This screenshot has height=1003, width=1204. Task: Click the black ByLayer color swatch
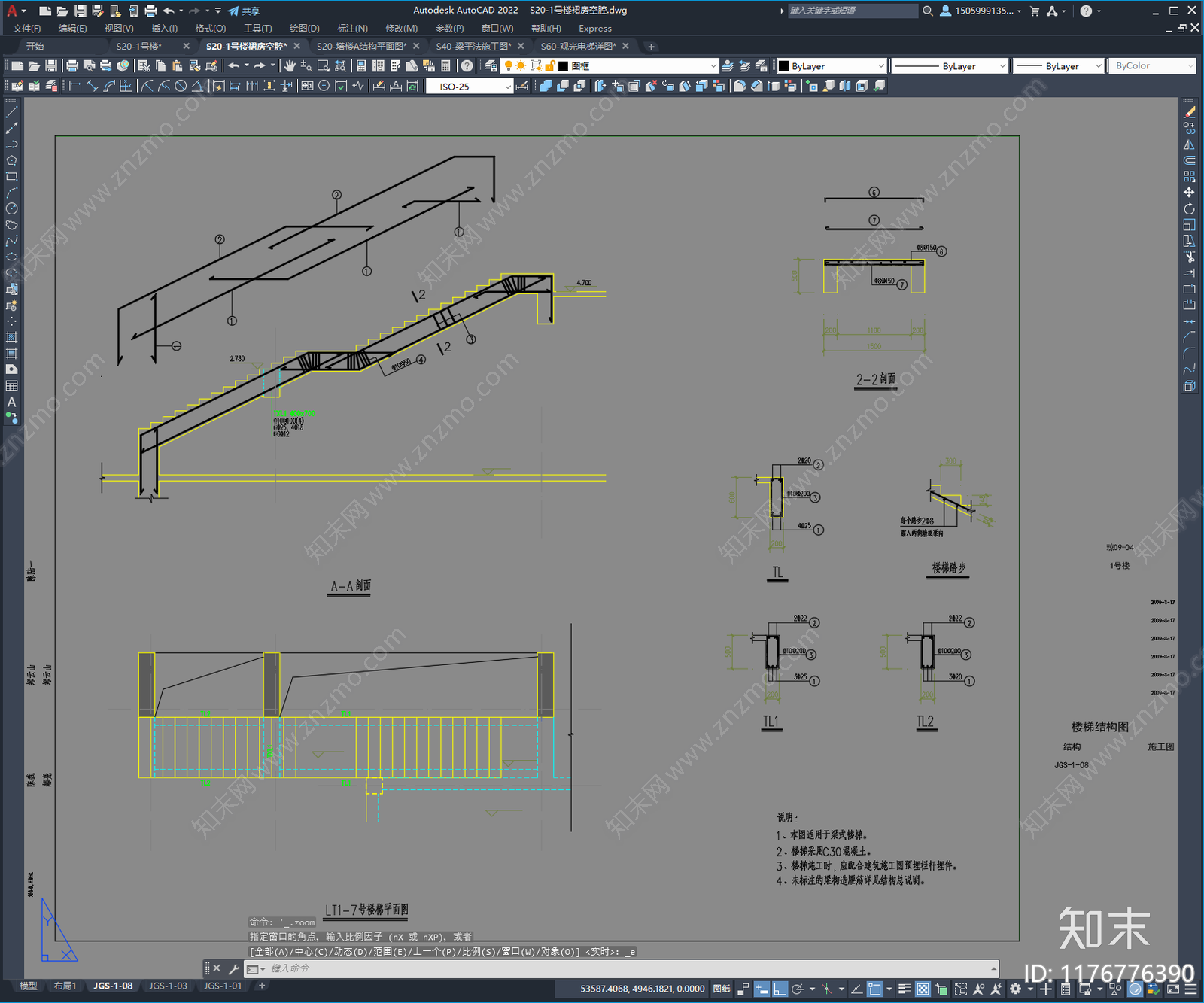click(784, 66)
